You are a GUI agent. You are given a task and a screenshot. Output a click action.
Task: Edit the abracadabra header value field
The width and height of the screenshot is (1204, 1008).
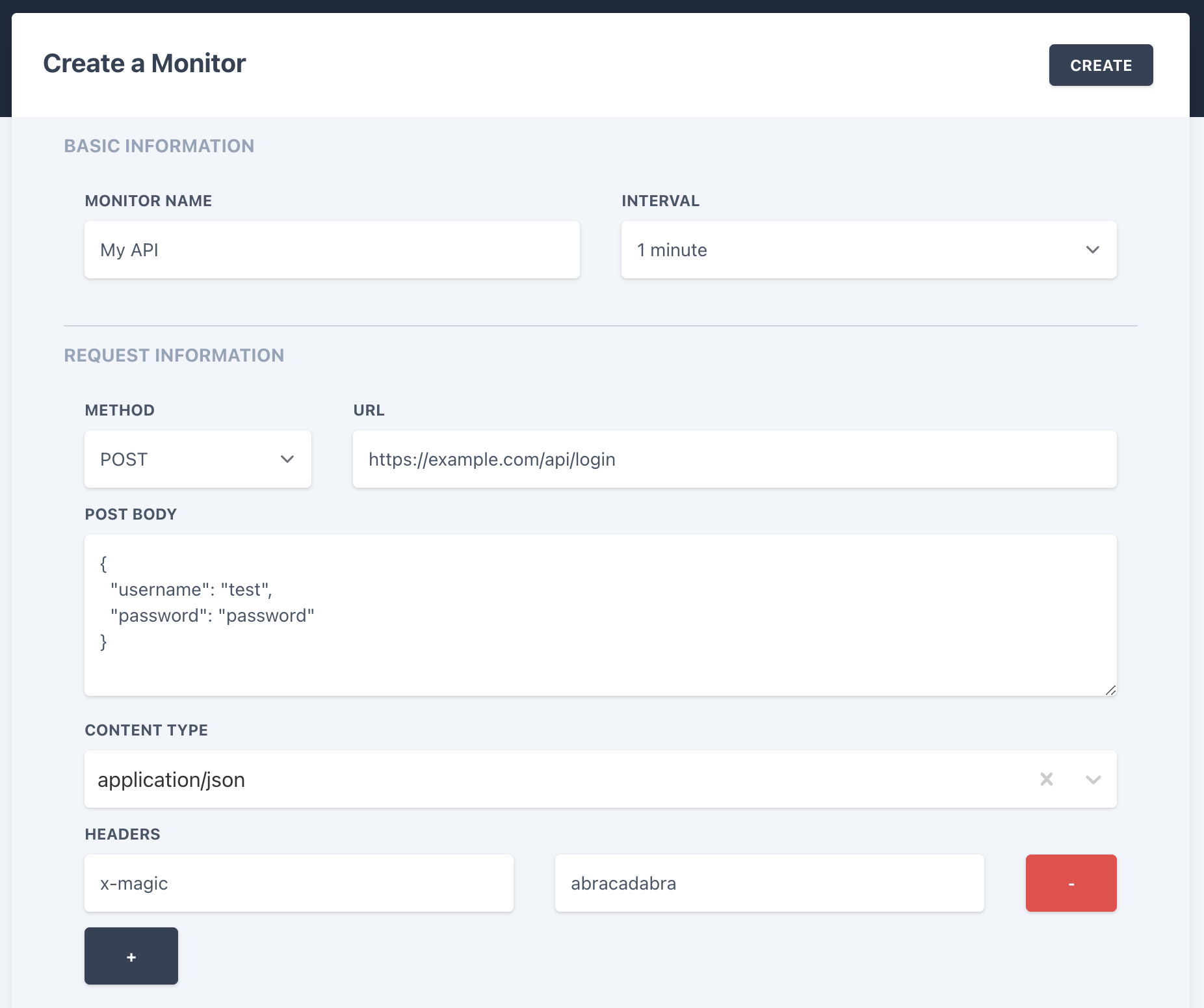[x=770, y=883]
